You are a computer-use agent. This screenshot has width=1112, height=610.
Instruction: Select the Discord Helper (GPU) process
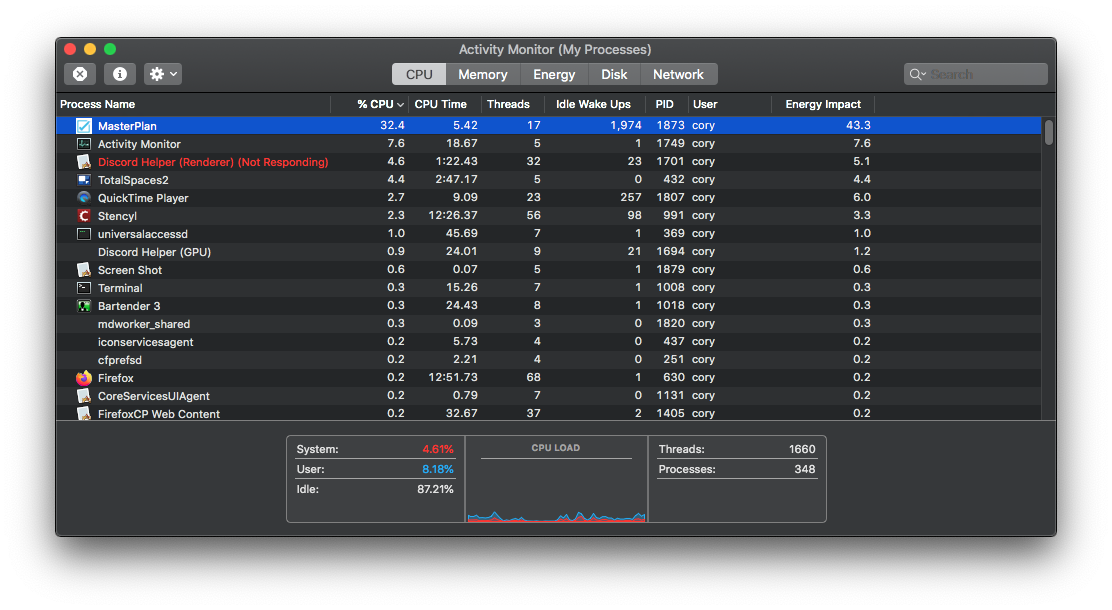tap(154, 252)
